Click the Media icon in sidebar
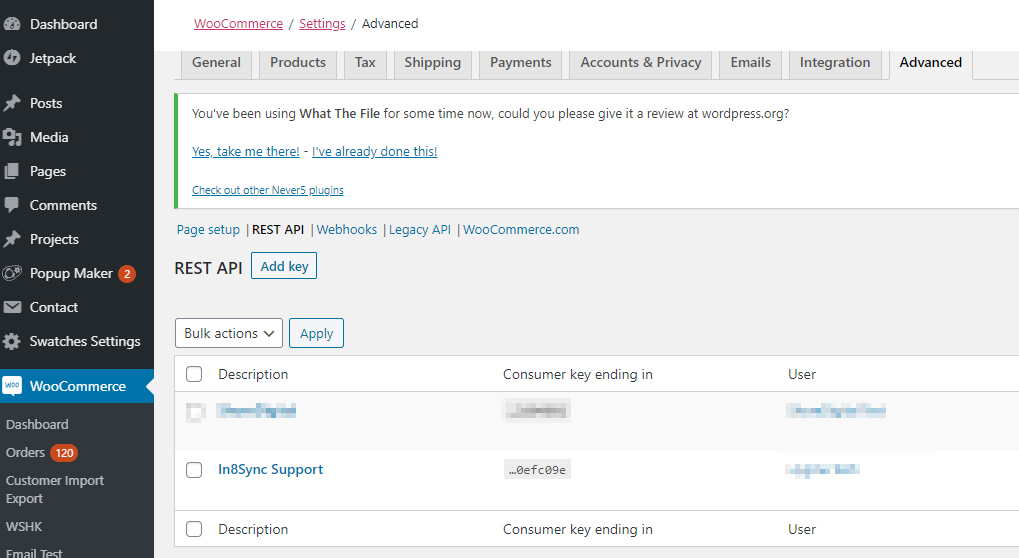 coord(13,137)
